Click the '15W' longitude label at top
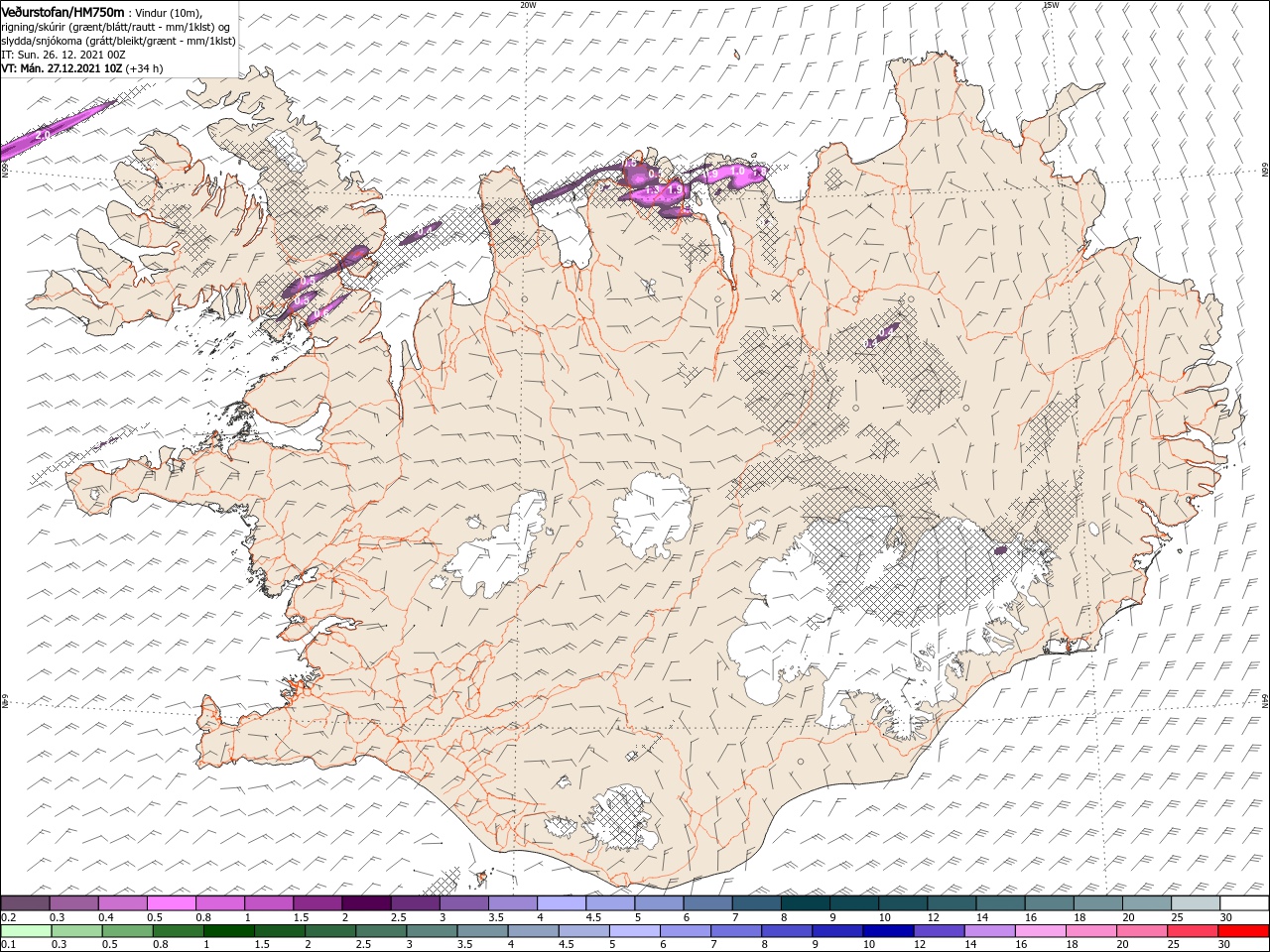The height and width of the screenshot is (952, 1270). [x=1050, y=5]
